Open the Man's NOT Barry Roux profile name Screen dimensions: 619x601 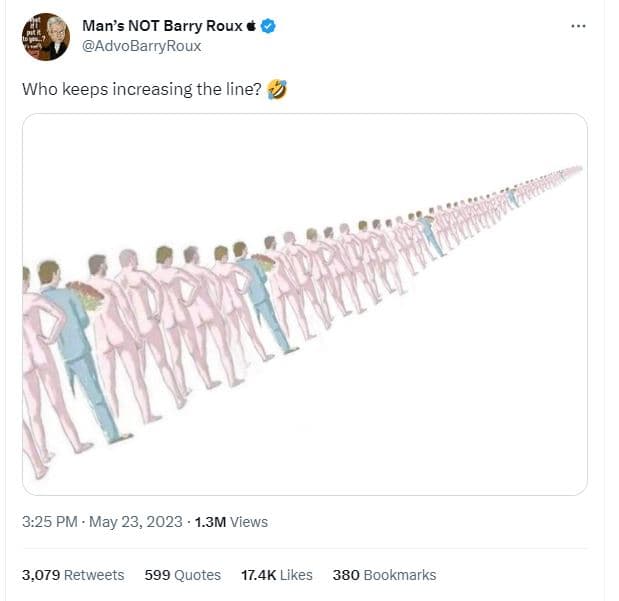coord(162,27)
